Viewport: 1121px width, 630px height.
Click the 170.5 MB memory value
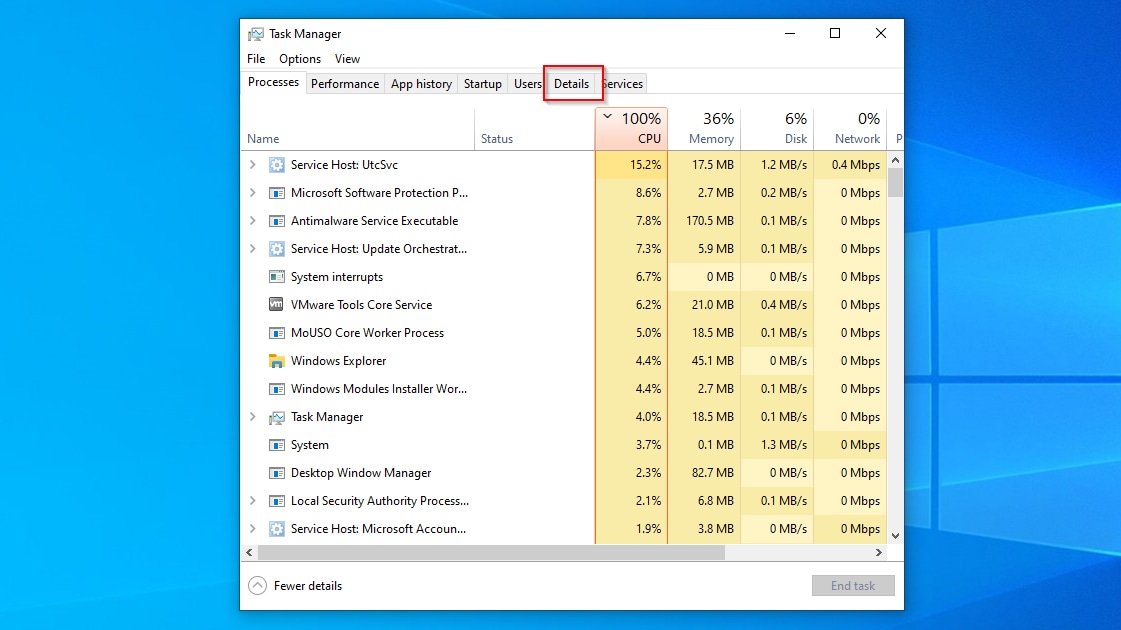[710, 221]
